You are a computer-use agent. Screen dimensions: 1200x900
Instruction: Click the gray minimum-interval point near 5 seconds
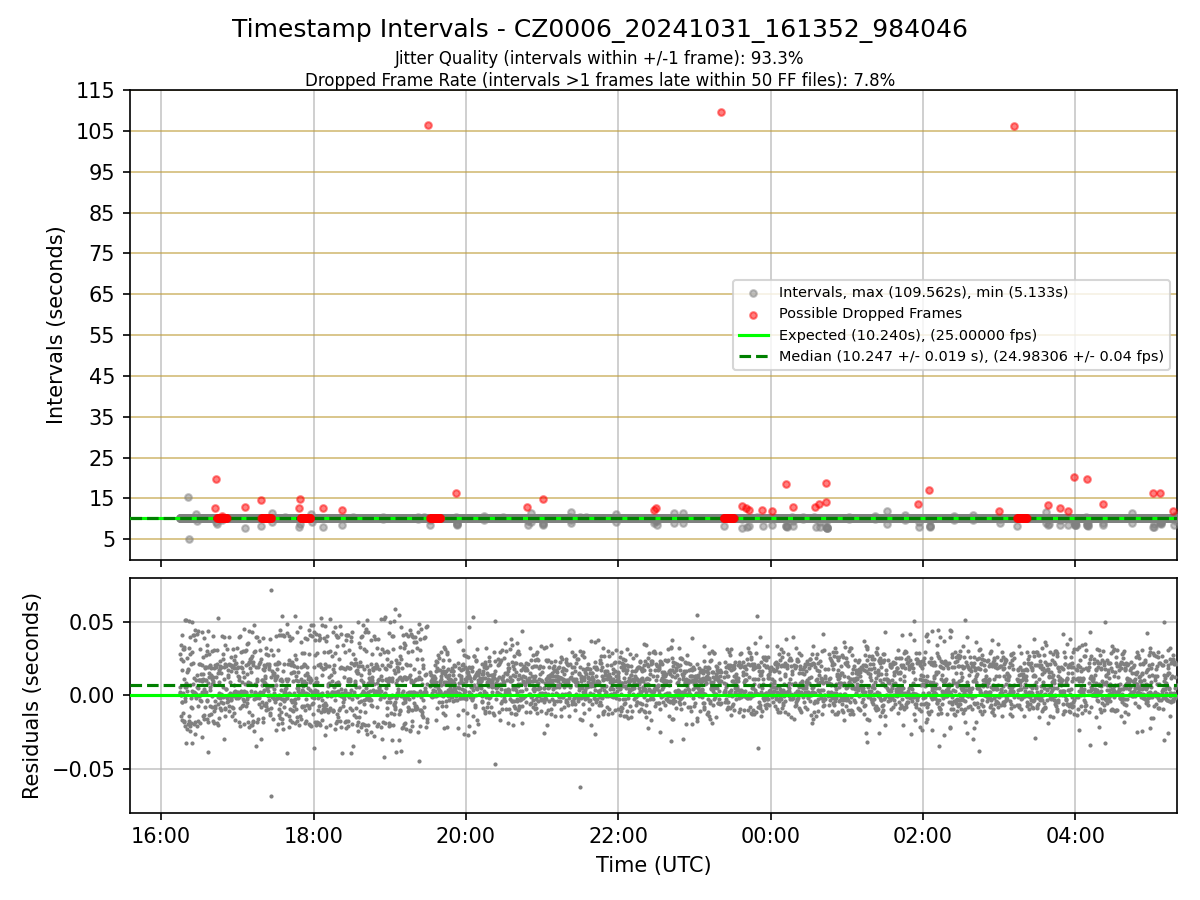point(189,539)
